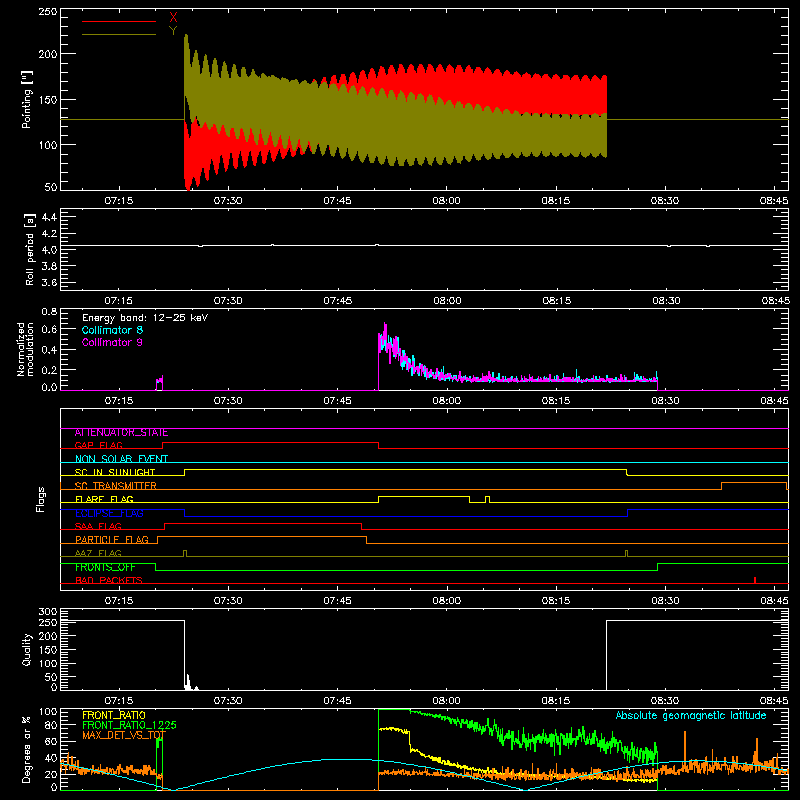The height and width of the screenshot is (800, 800).
Task: Click the 08:45 label under Pointing plot
Action: tap(774, 201)
